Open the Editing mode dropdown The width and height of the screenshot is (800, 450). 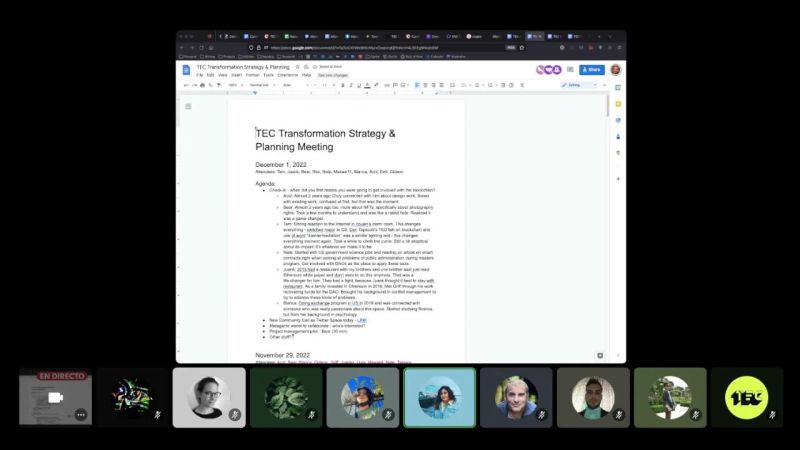coord(579,85)
